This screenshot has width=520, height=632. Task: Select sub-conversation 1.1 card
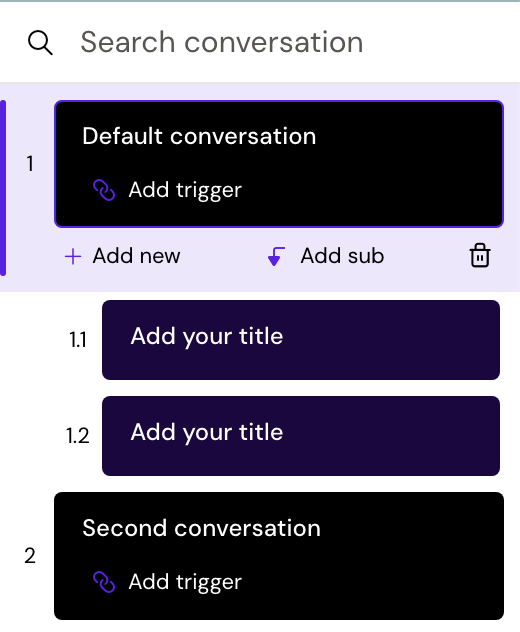point(301,340)
